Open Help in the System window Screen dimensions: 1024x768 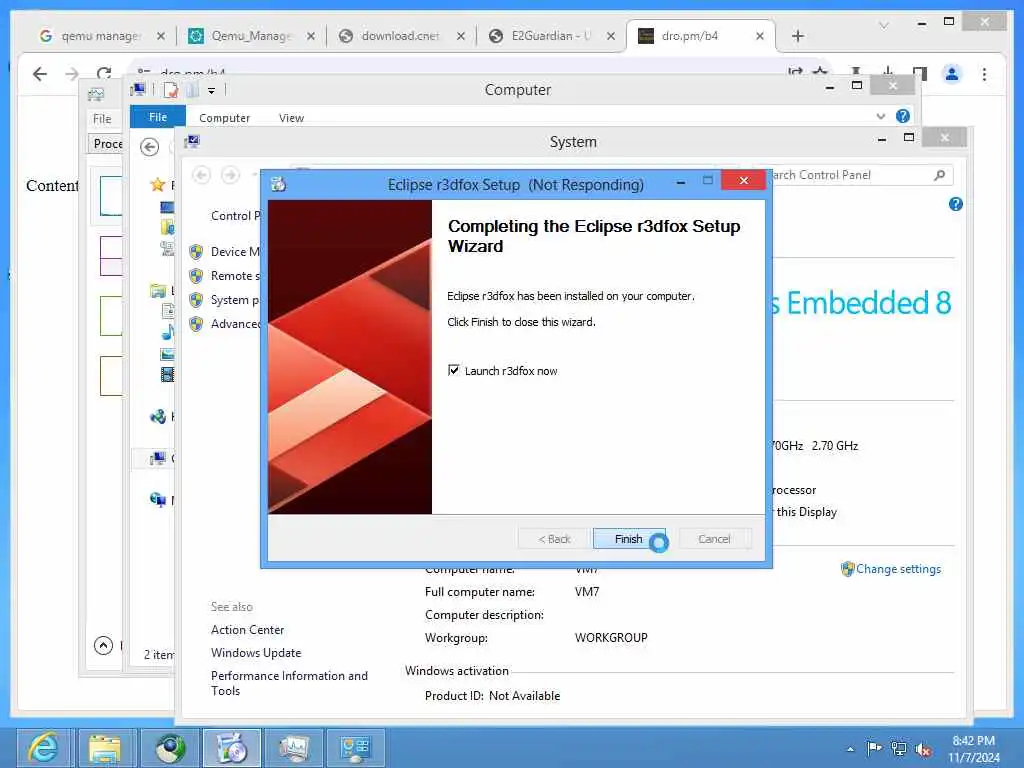(955, 204)
